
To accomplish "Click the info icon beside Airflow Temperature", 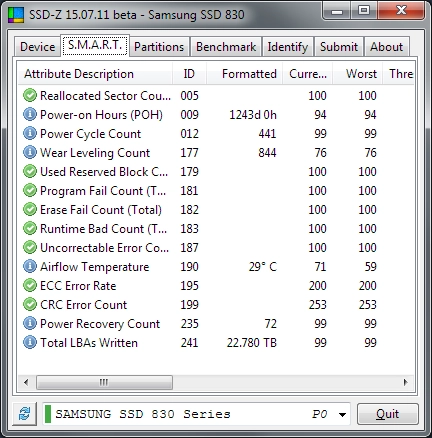I will coord(30,266).
